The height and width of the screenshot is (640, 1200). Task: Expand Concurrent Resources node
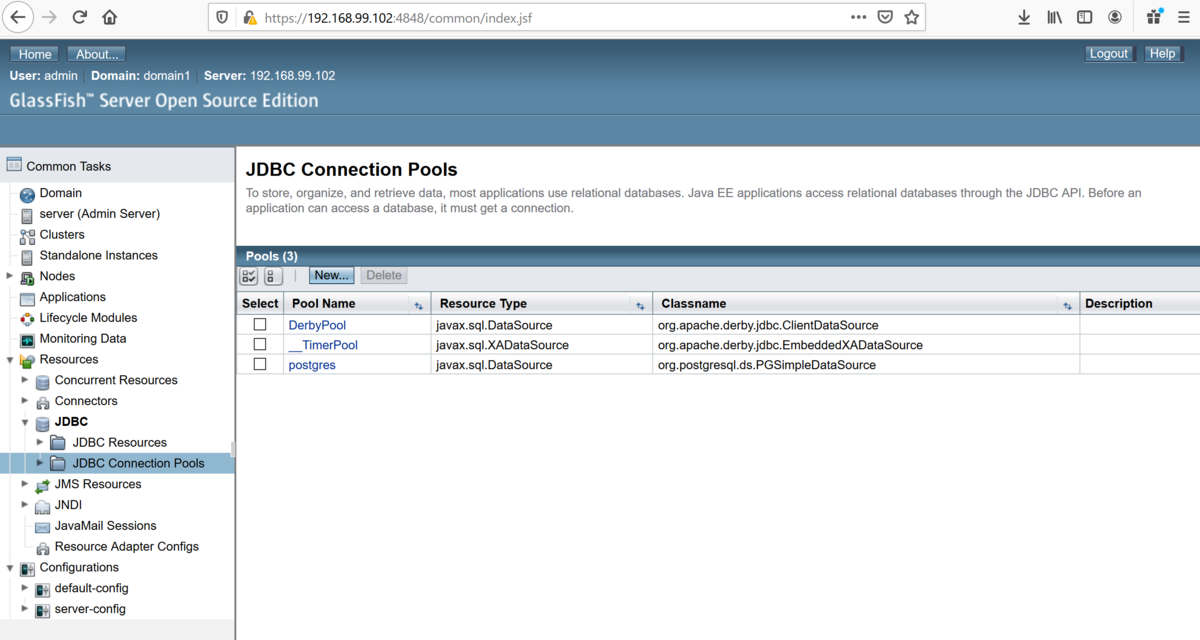[25, 380]
